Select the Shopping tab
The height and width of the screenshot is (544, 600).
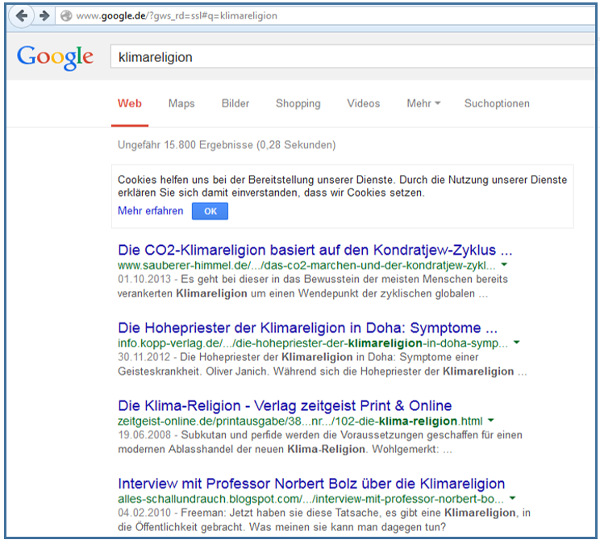point(297,104)
